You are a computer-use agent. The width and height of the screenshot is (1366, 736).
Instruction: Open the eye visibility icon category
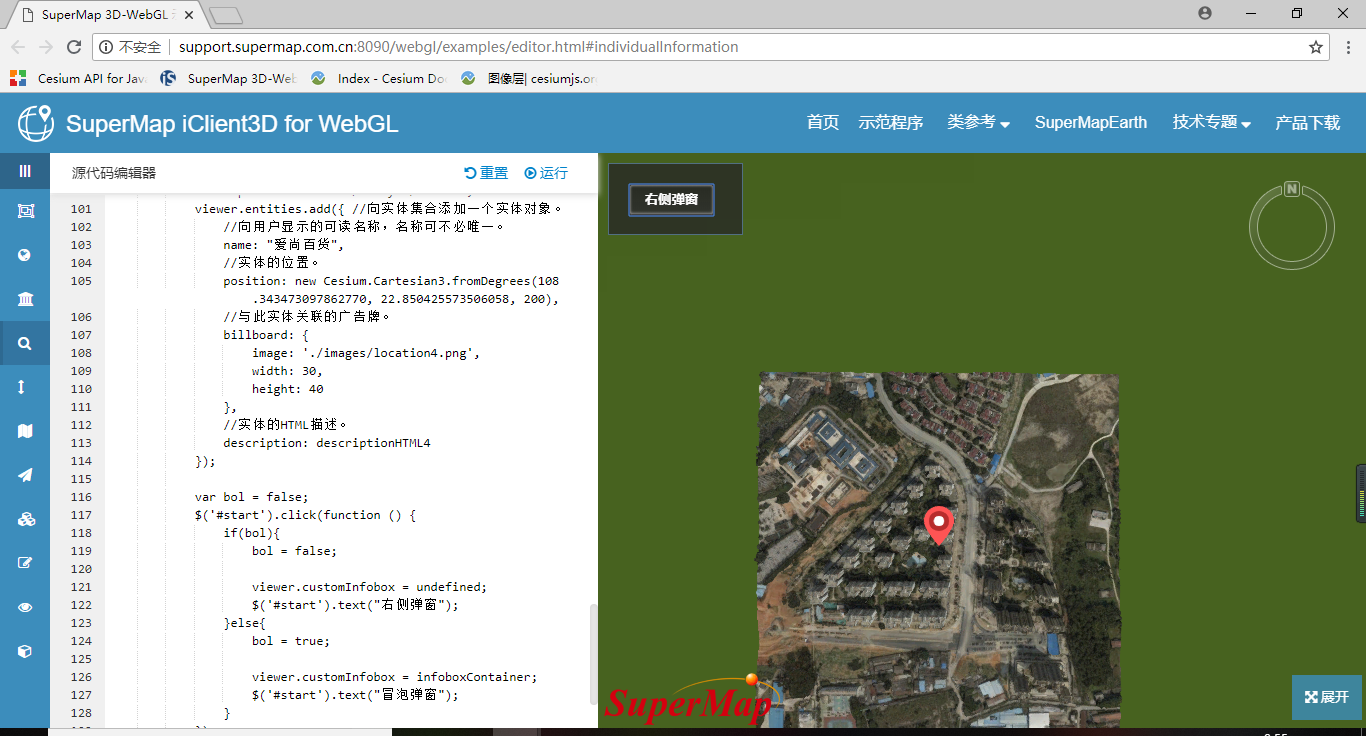click(25, 607)
